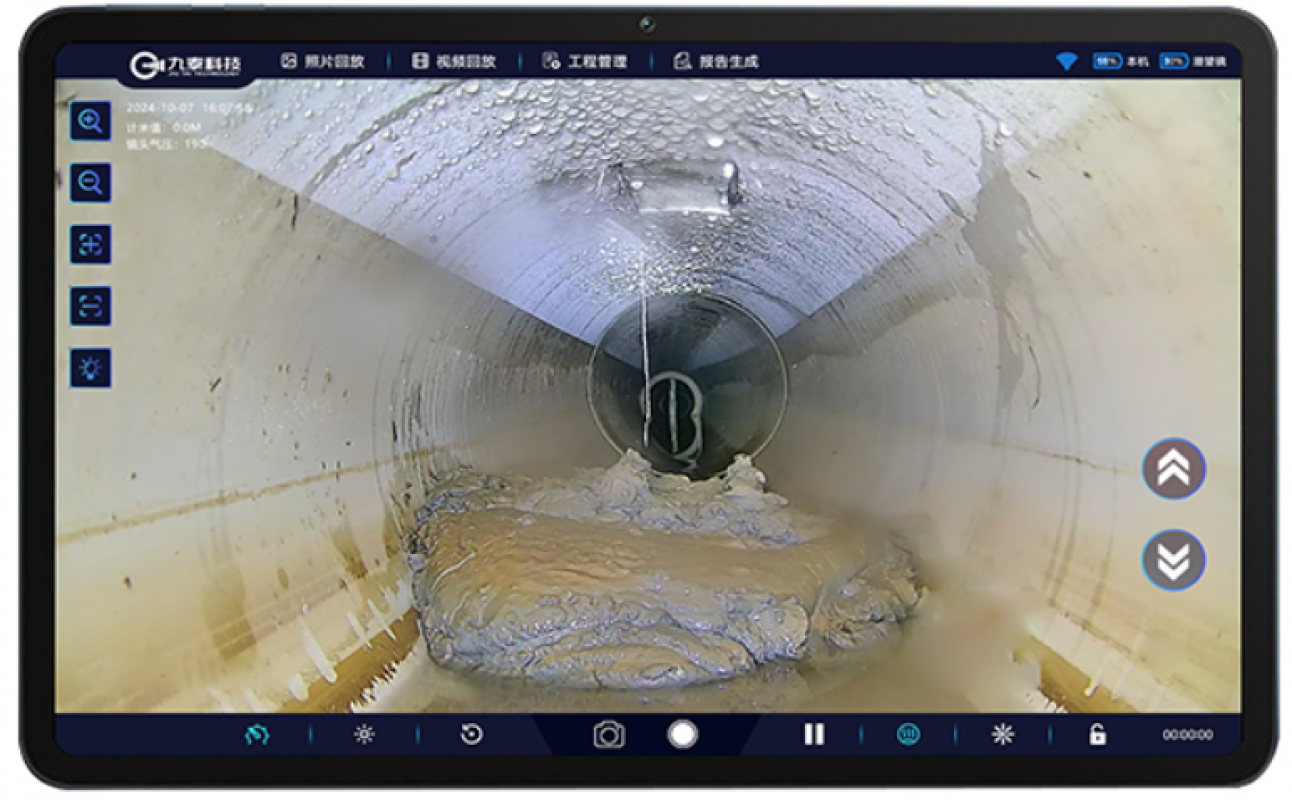Open the 照片回放 photo playback tab
Screen dimensions: 1292x800
(323, 61)
